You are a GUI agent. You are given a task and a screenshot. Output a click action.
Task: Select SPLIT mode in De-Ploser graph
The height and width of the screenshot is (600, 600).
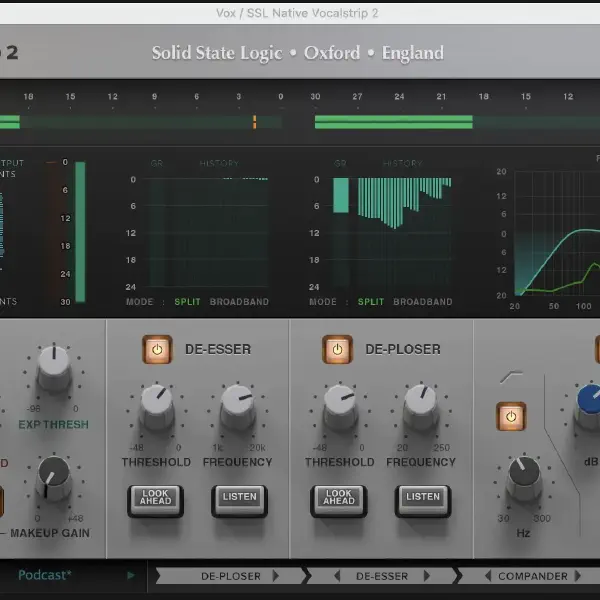(x=371, y=302)
